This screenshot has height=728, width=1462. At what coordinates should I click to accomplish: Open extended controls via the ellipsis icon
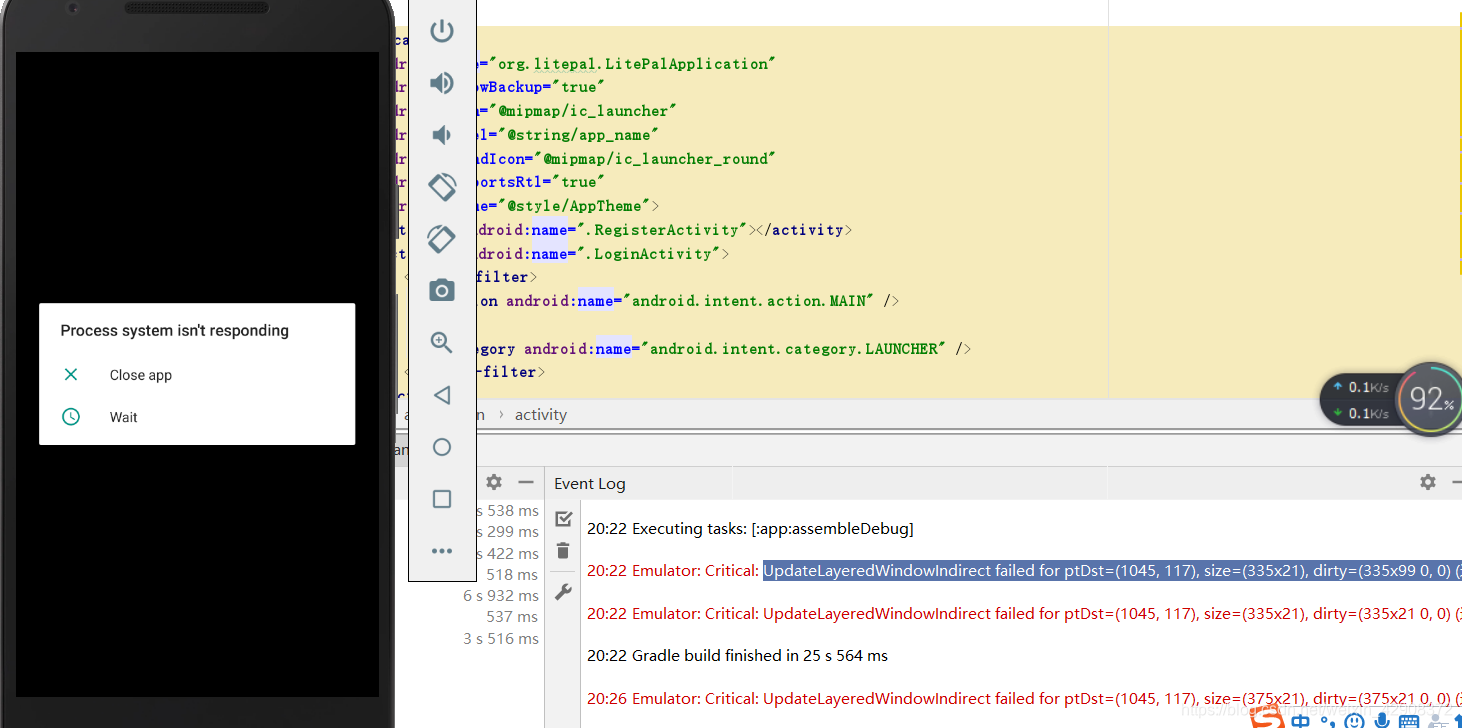(442, 551)
